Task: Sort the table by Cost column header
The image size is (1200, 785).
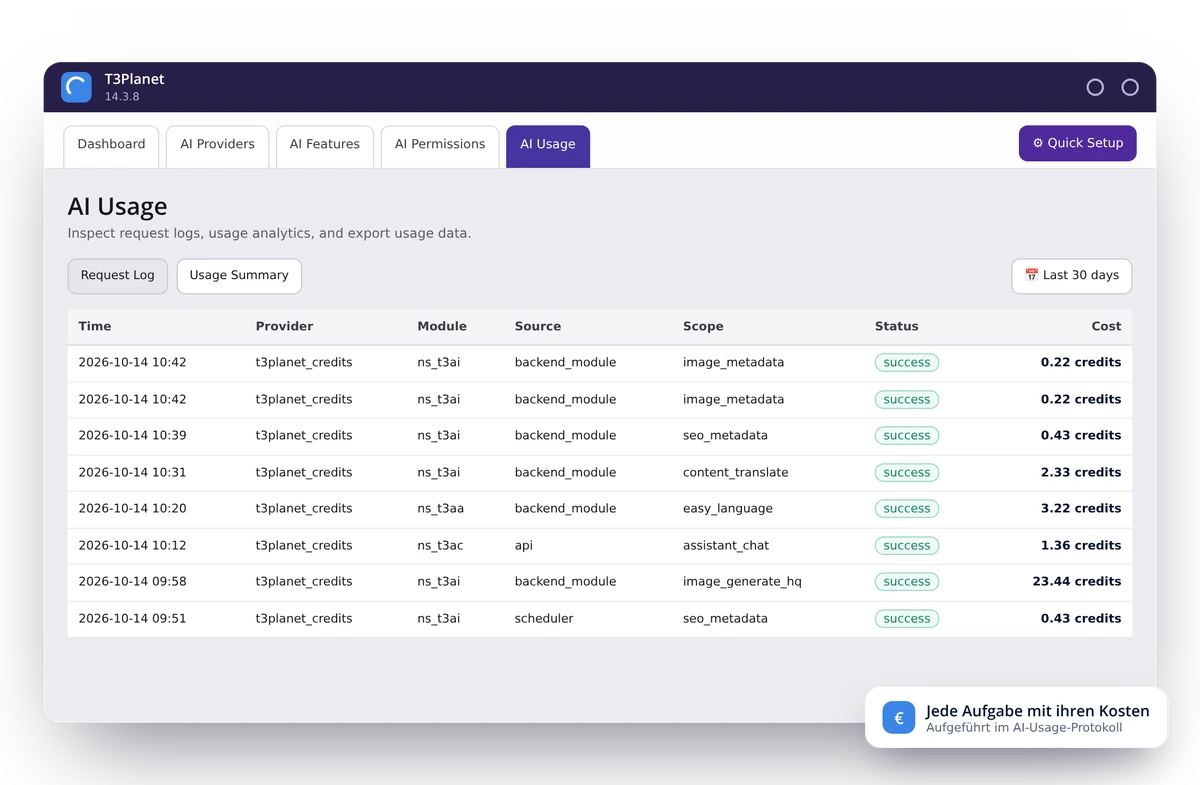Action: coord(1106,326)
